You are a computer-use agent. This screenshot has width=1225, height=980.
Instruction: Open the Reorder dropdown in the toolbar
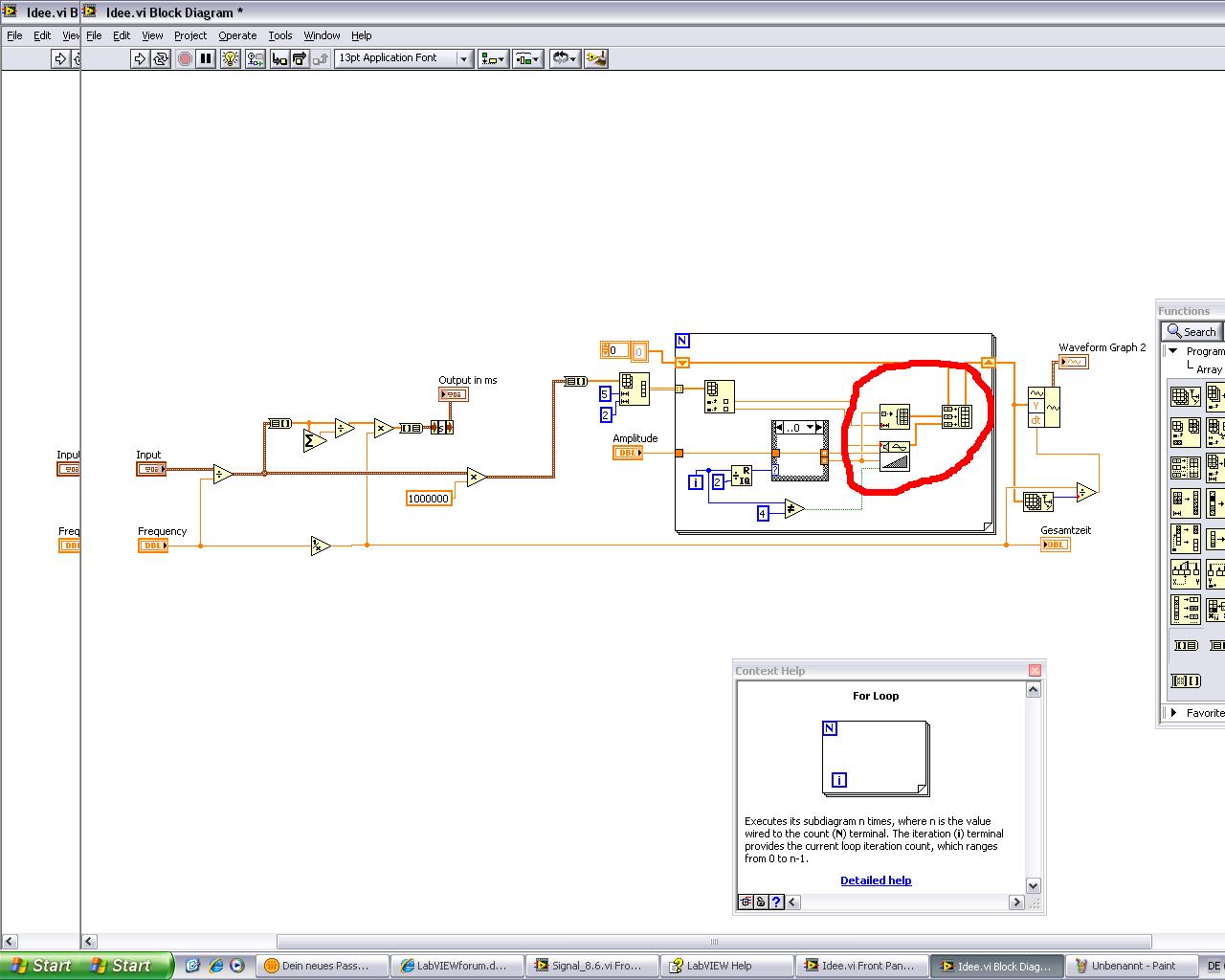[565, 58]
